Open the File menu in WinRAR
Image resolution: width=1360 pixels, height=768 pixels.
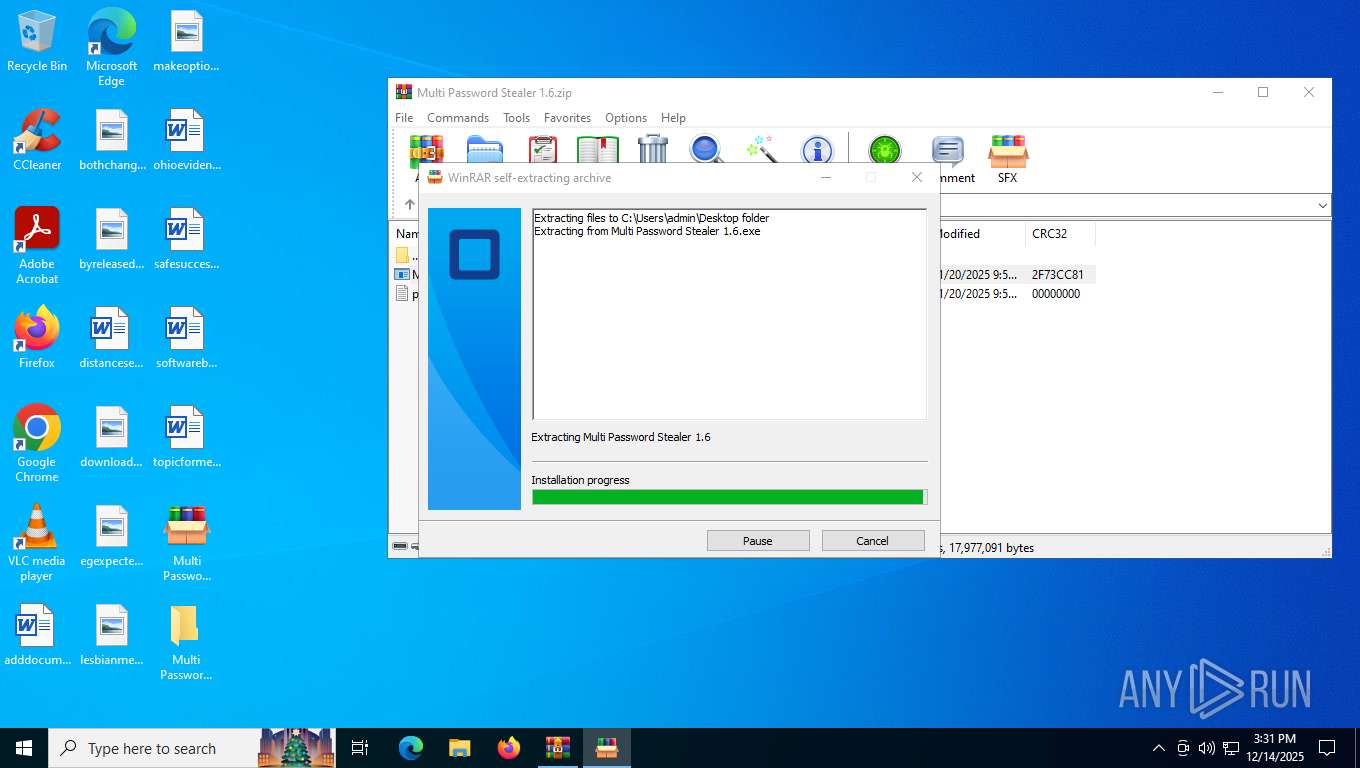pyautogui.click(x=404, y=117)
